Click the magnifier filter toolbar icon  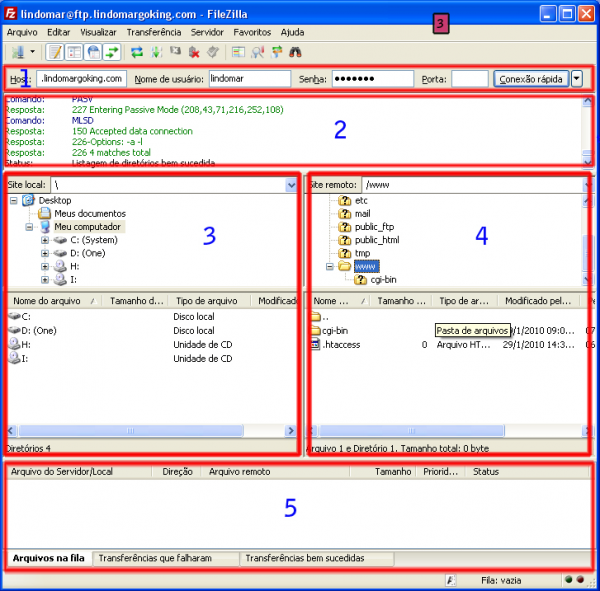click(258, 52)
